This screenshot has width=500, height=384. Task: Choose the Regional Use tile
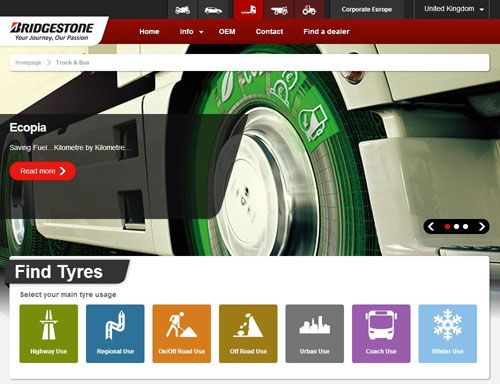click(x=115, y=333)
